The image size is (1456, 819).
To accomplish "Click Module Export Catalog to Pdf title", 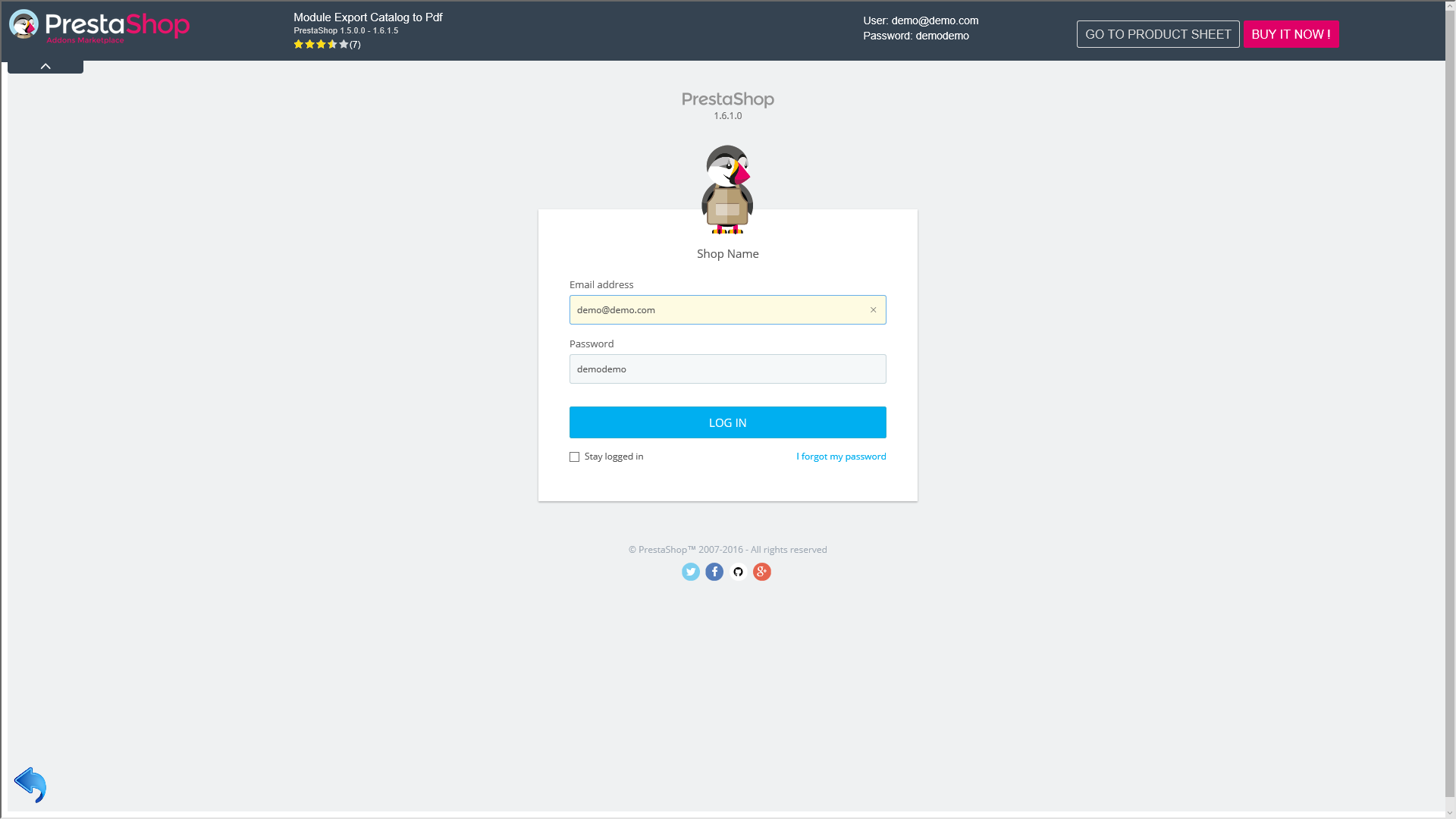I will click(x=368, y=17).
